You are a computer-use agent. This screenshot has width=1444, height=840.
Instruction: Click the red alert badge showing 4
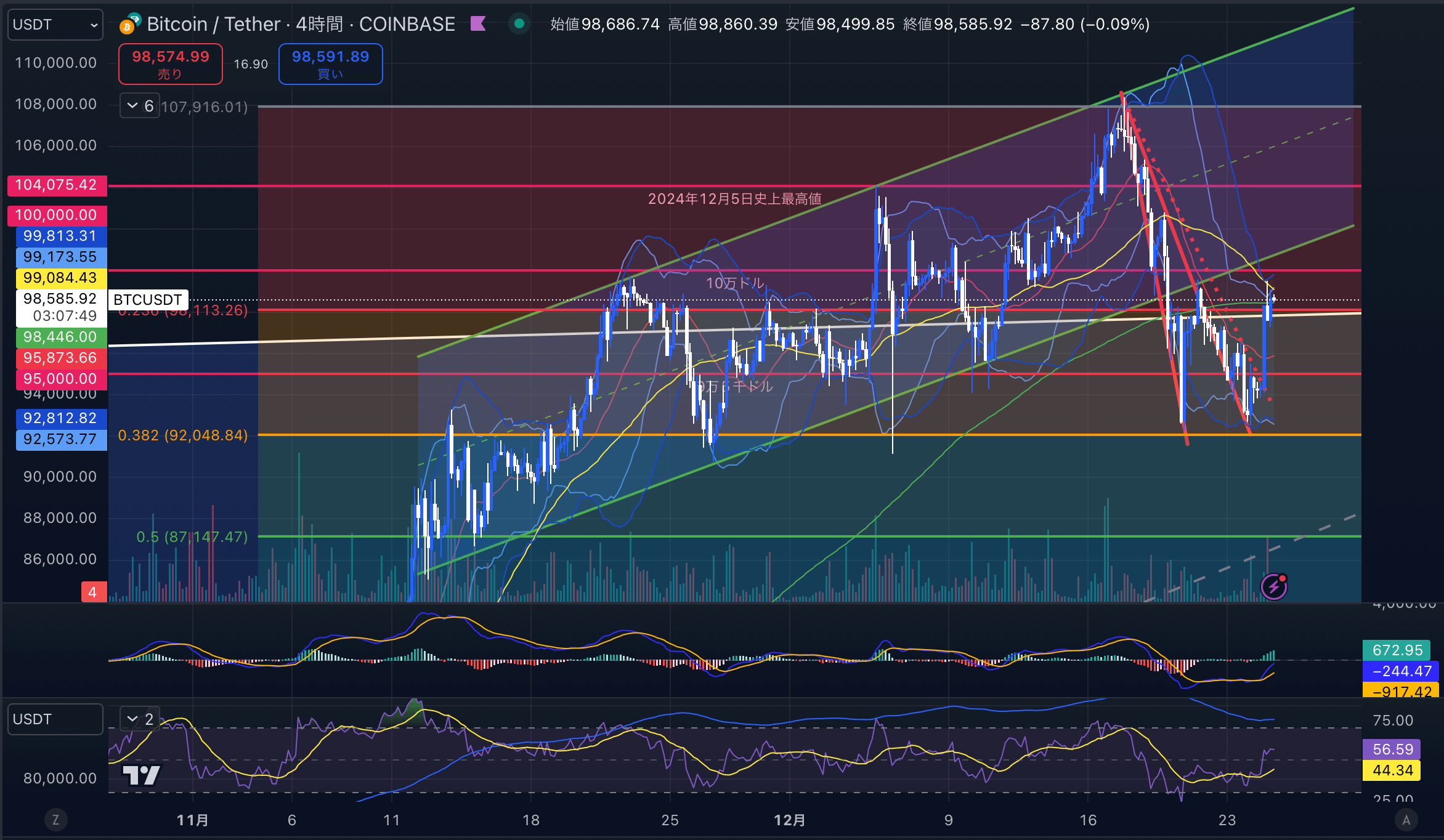pos(93,592)
